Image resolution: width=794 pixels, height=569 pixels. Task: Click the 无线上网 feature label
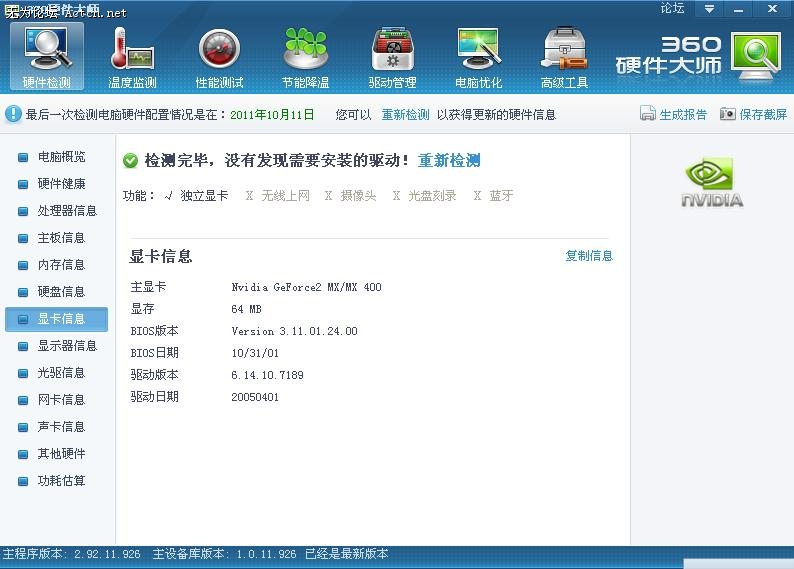tap(285, 195)
